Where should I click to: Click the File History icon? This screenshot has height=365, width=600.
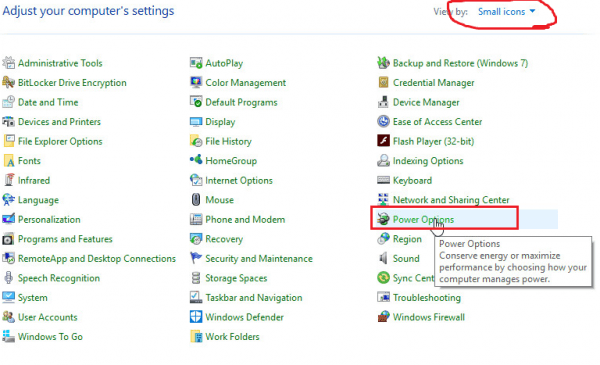[x=196, y=141]
